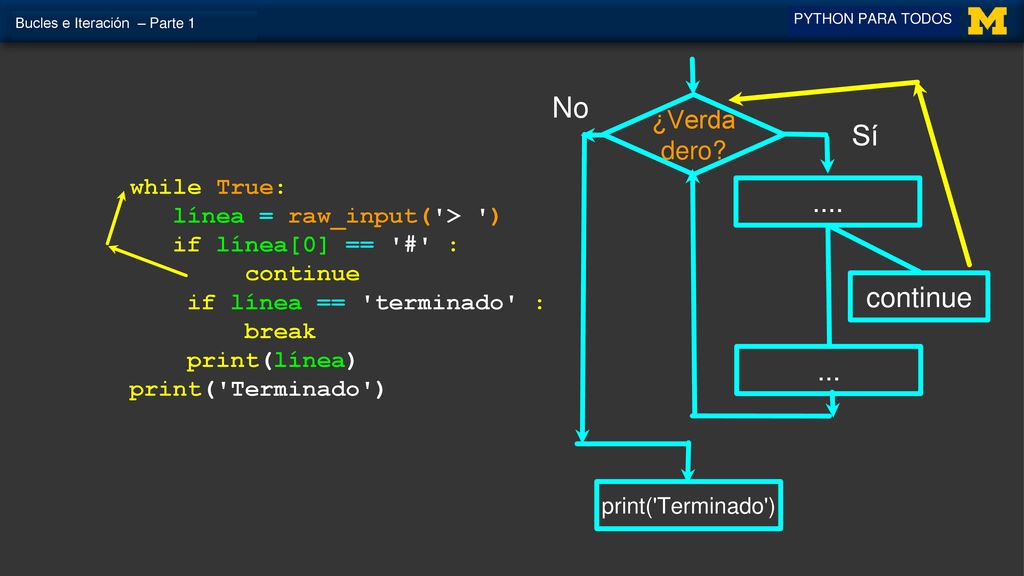Click the "continue" keyword in the code
Viewport: 1024px width, 576px height.
tap(302, 274)
